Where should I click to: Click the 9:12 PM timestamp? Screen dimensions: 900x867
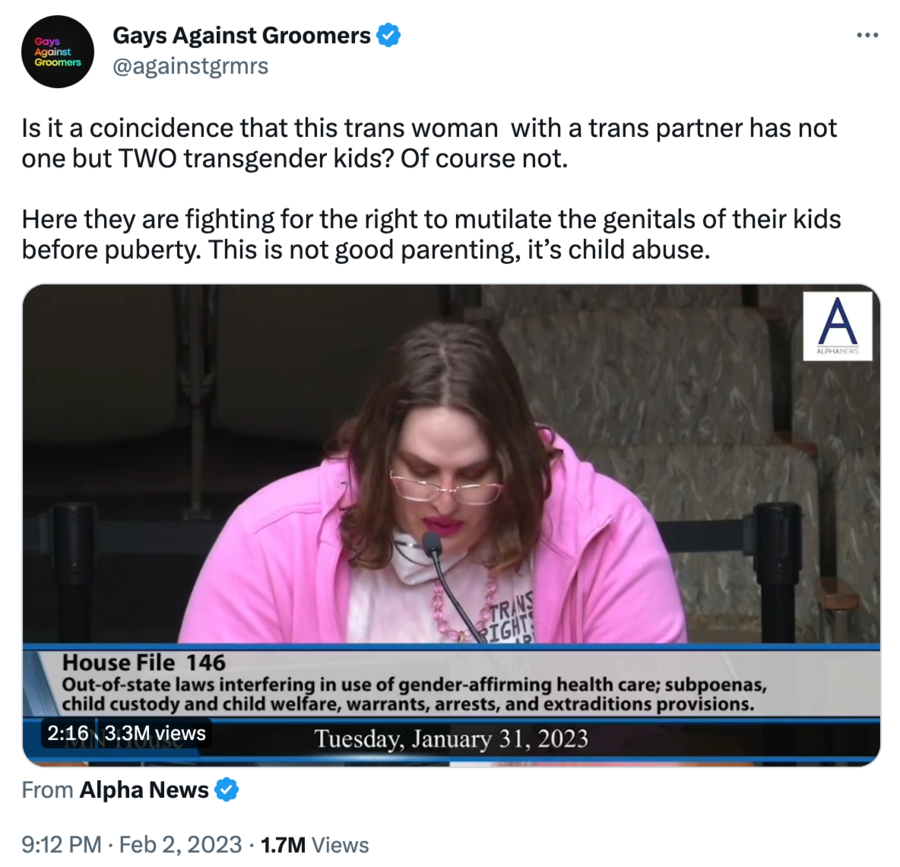pos(61,845)
